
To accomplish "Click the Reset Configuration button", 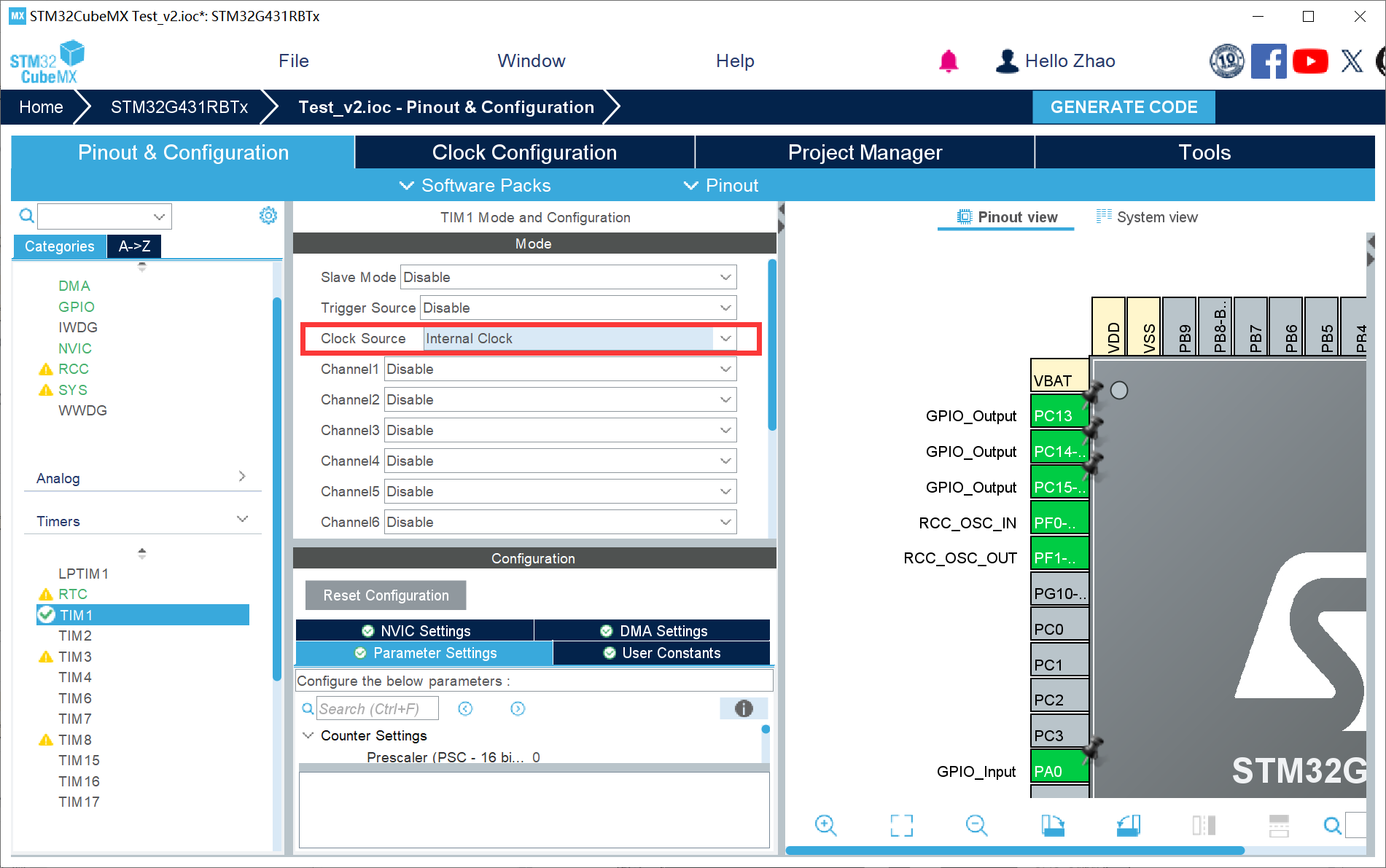I will (x=386, y=595).
